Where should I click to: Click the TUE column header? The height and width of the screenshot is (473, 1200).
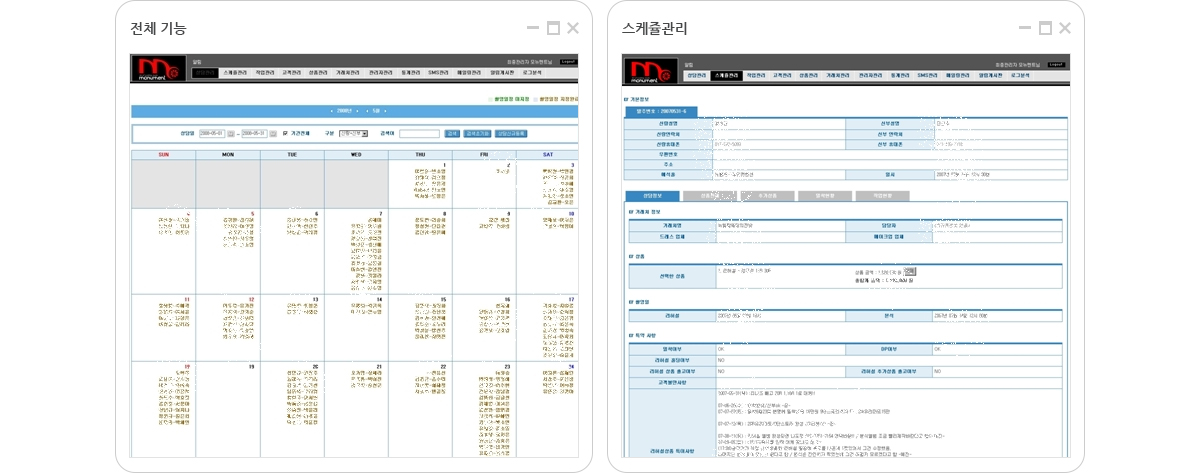pos(292,154)
